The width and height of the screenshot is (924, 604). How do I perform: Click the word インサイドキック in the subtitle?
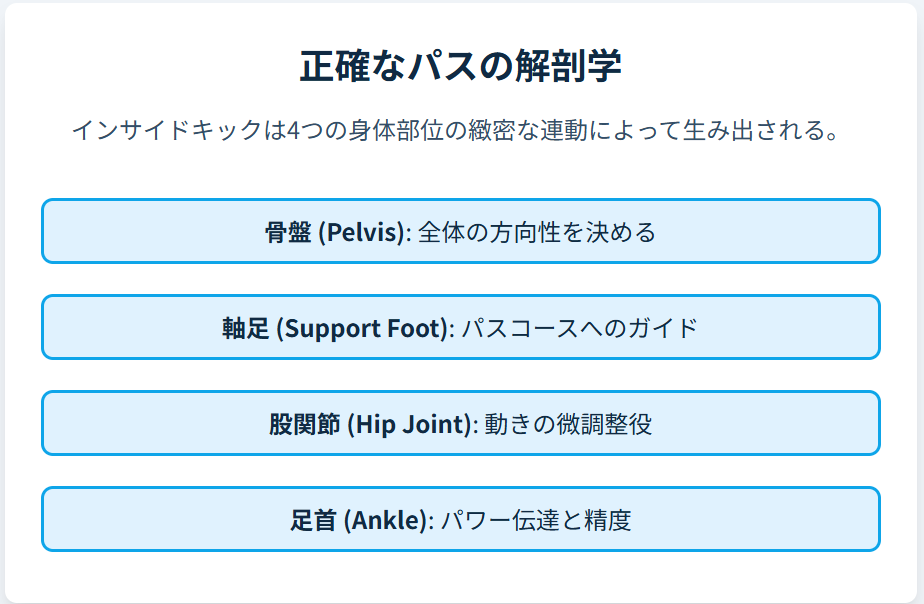166,131
